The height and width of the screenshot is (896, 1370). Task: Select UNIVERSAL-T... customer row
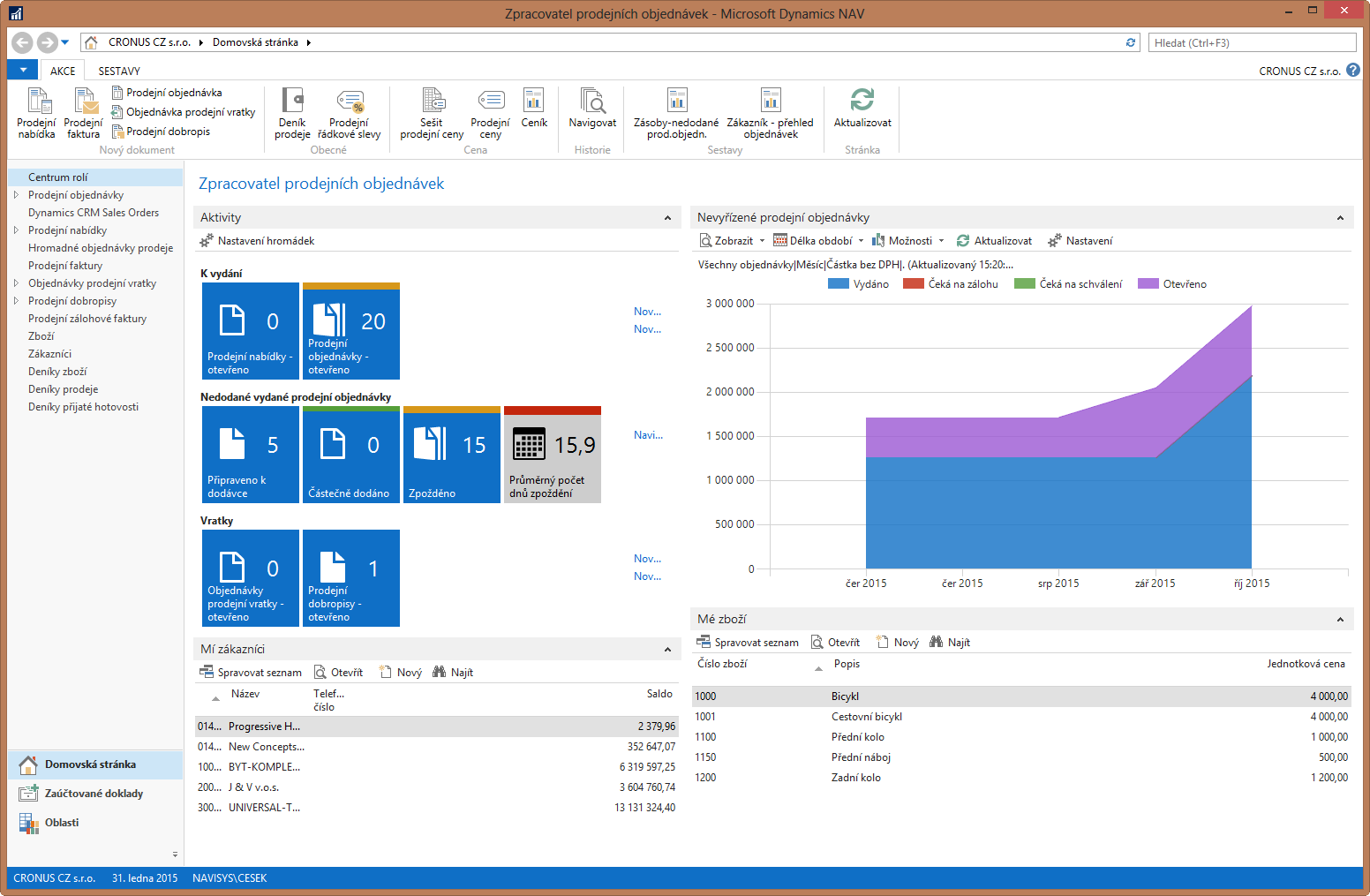click(437, 808)
